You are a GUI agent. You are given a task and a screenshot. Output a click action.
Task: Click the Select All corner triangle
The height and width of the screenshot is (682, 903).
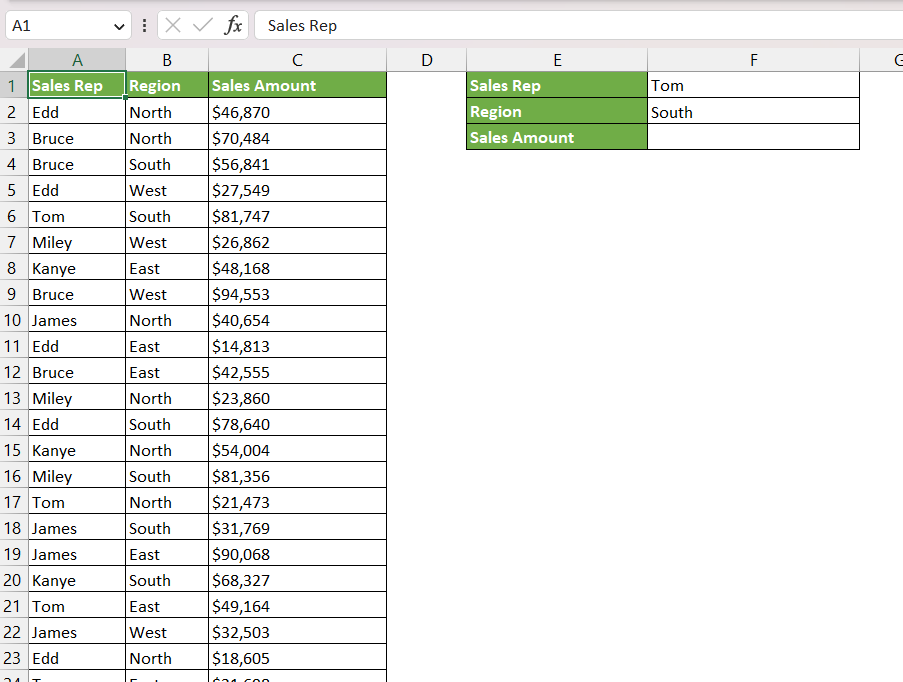click(x=17, y=60)
